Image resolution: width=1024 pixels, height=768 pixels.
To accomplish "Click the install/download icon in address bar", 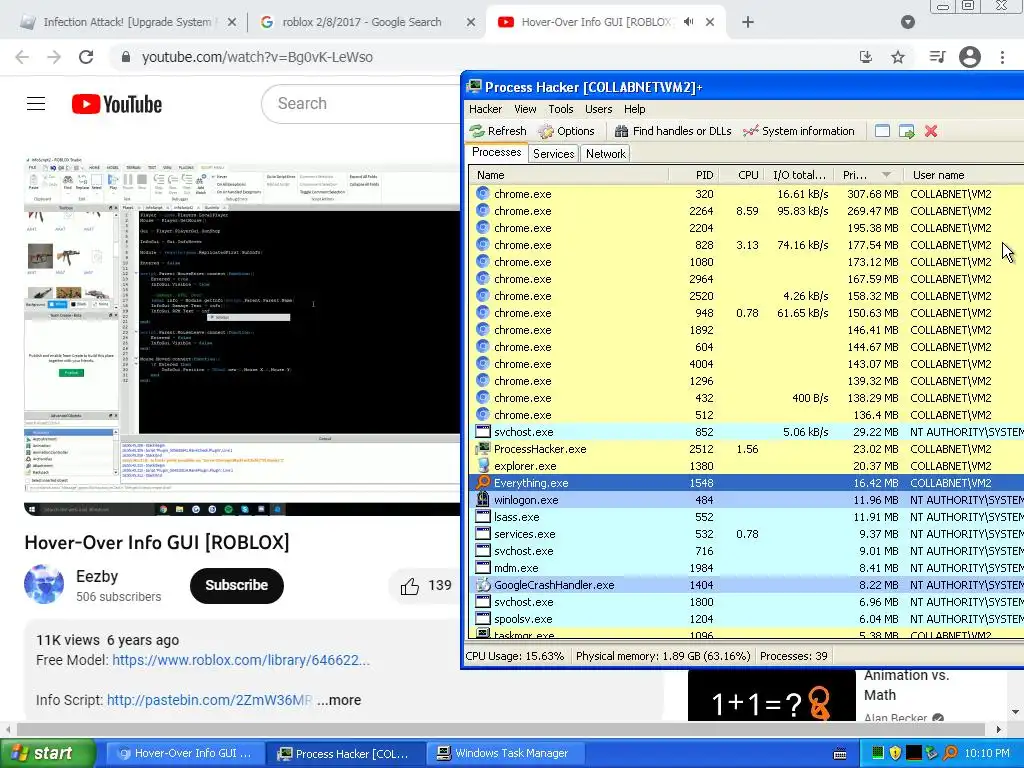I will [x=866, y=57].
